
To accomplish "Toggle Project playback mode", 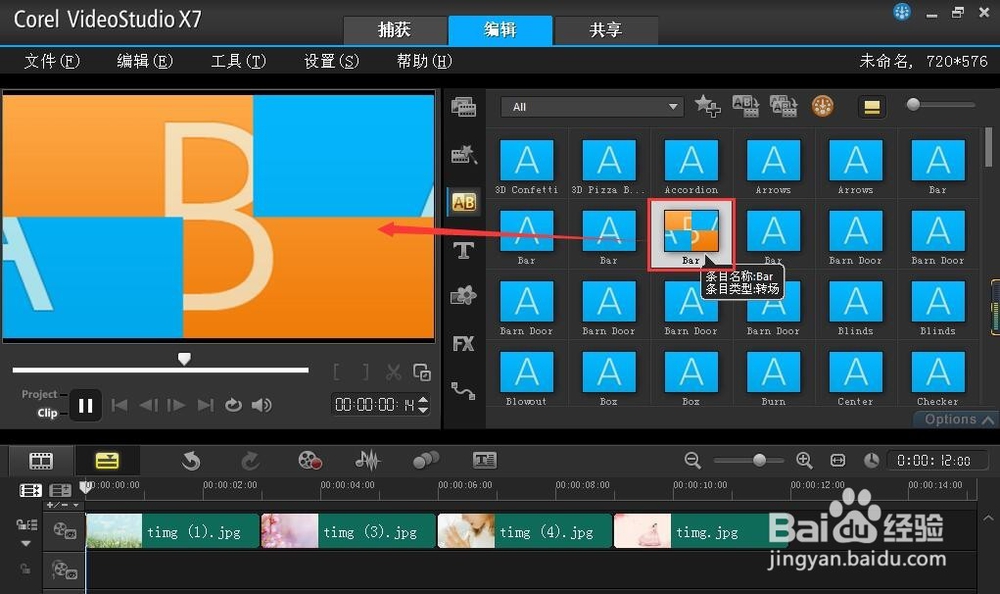I will (39, 394).
